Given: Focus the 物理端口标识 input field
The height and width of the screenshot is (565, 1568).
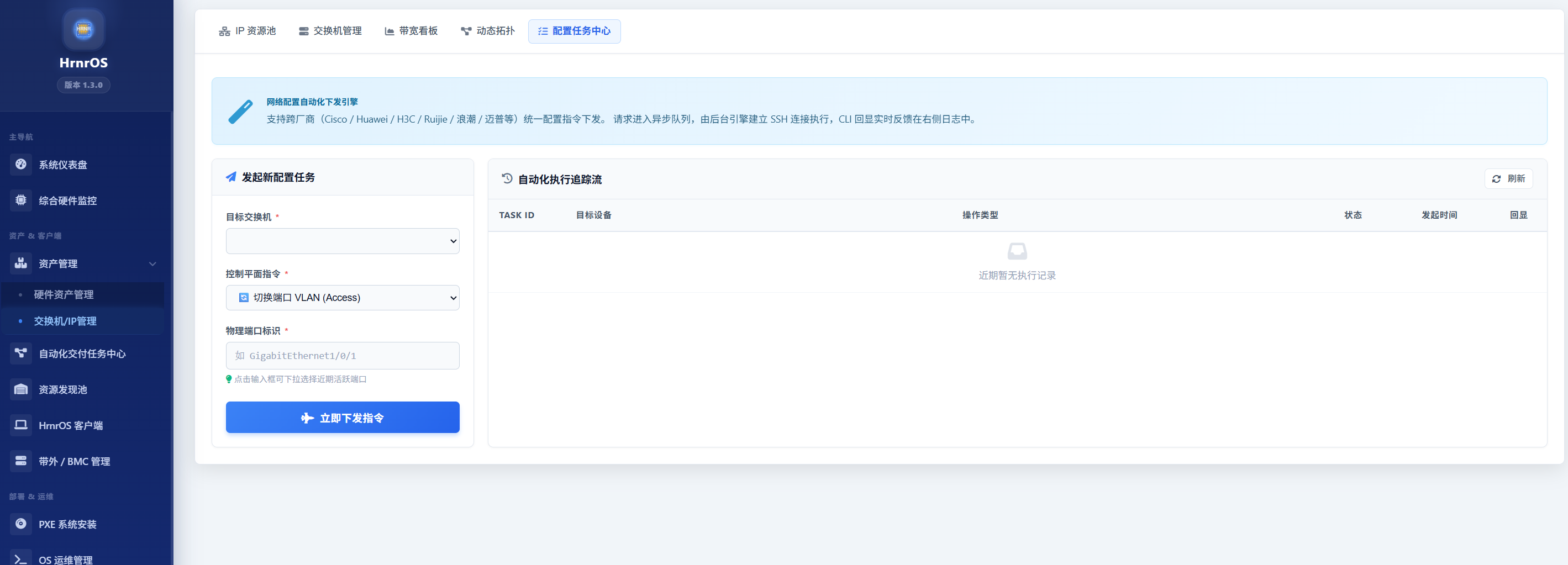Looking at the screenshot, I should point(342,356).
